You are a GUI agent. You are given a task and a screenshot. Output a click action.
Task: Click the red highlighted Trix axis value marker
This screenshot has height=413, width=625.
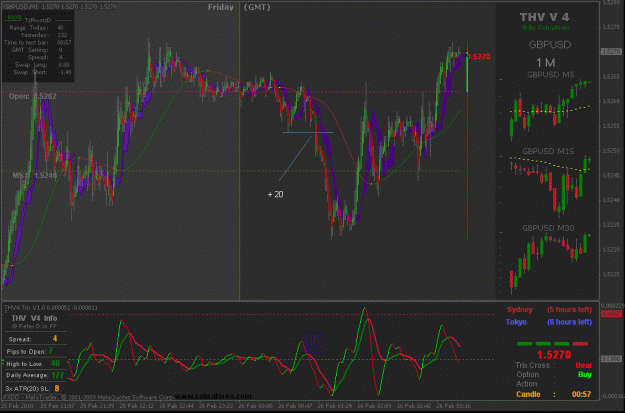click(x=611, y=315)
